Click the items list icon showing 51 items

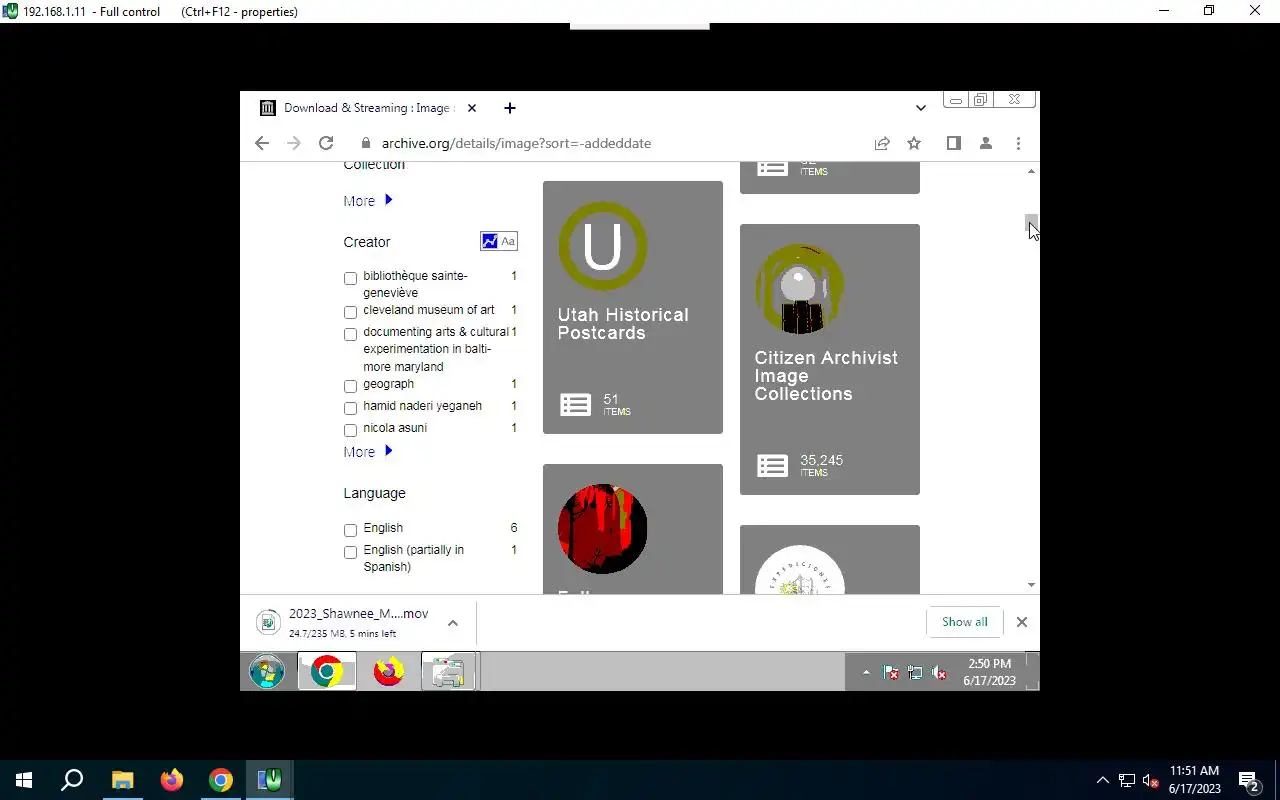tap(575, 405)
